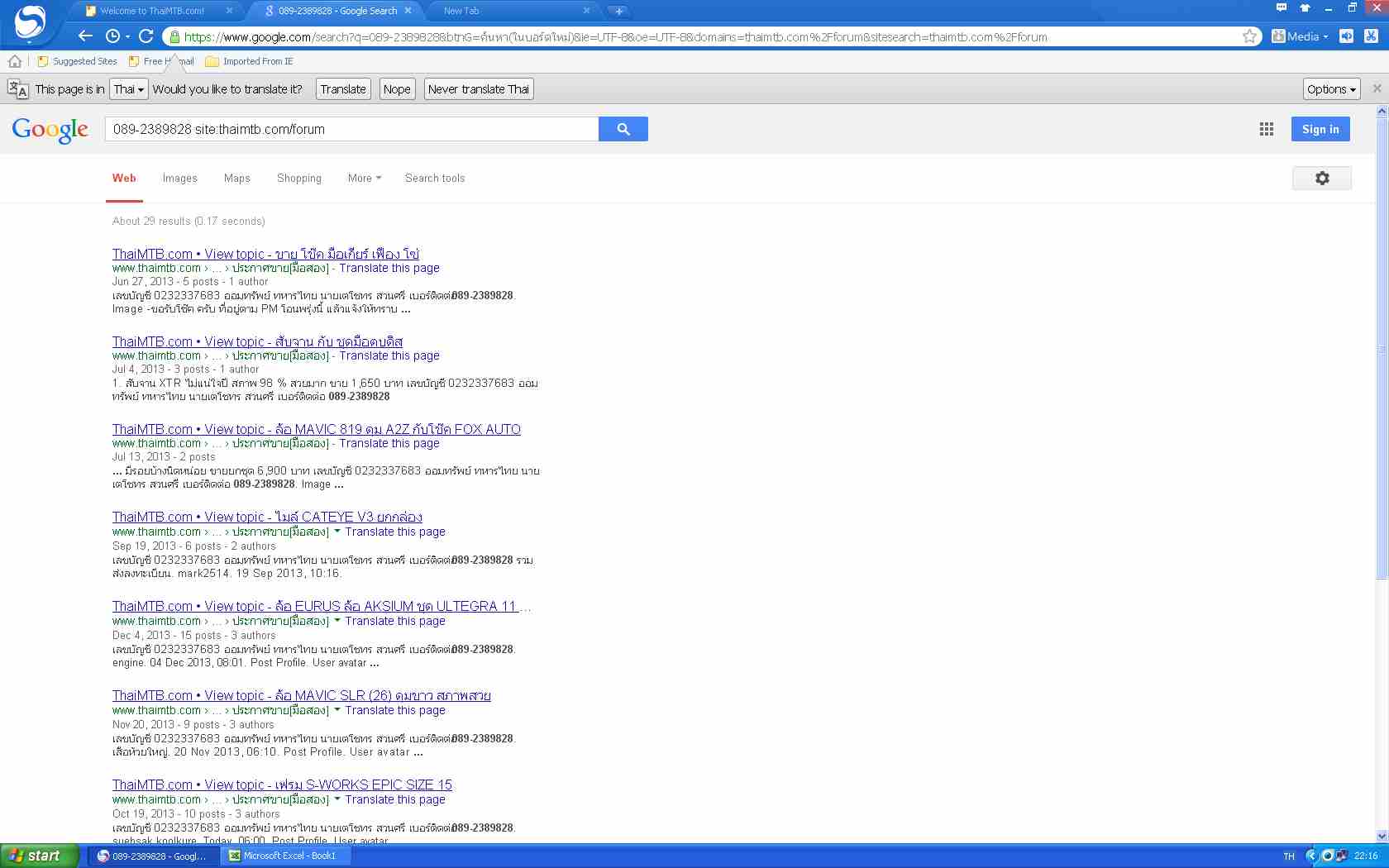
Task: Click the TH language indicator in tray
Action: click(x=1289, y=856)
